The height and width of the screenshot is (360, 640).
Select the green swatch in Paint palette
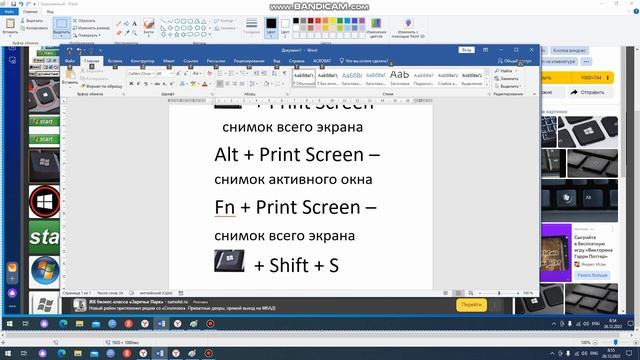(340, 20)
